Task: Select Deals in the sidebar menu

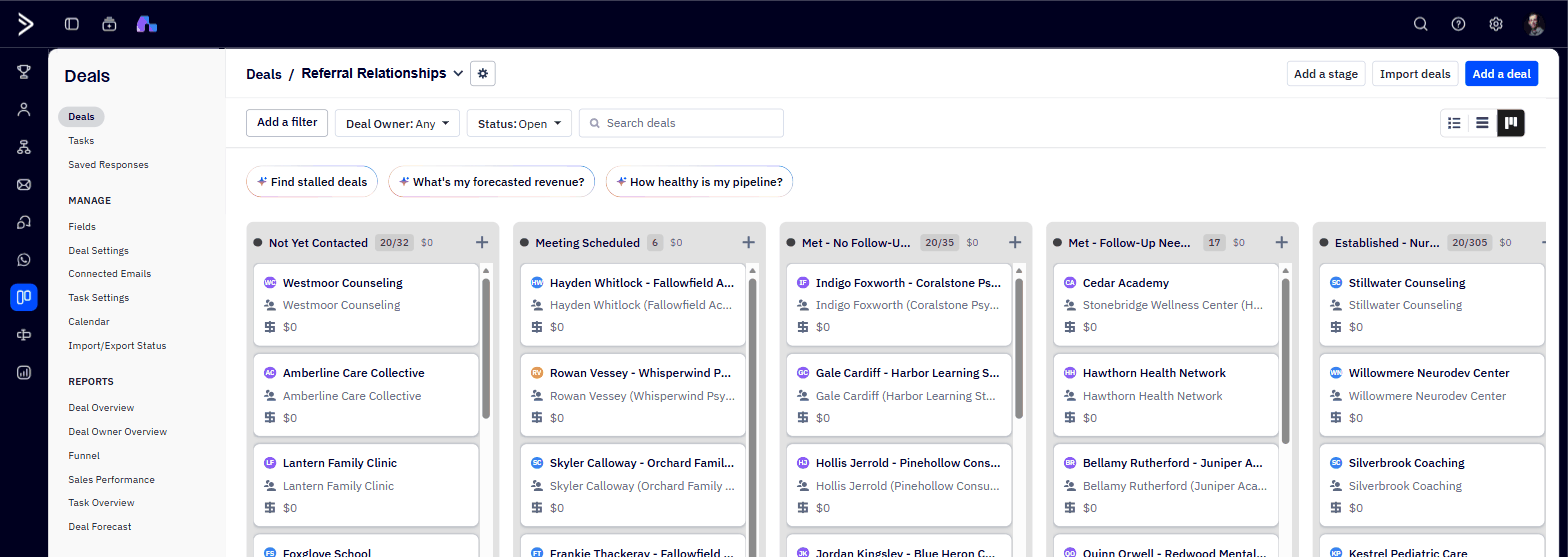Action: coord(81,117)
